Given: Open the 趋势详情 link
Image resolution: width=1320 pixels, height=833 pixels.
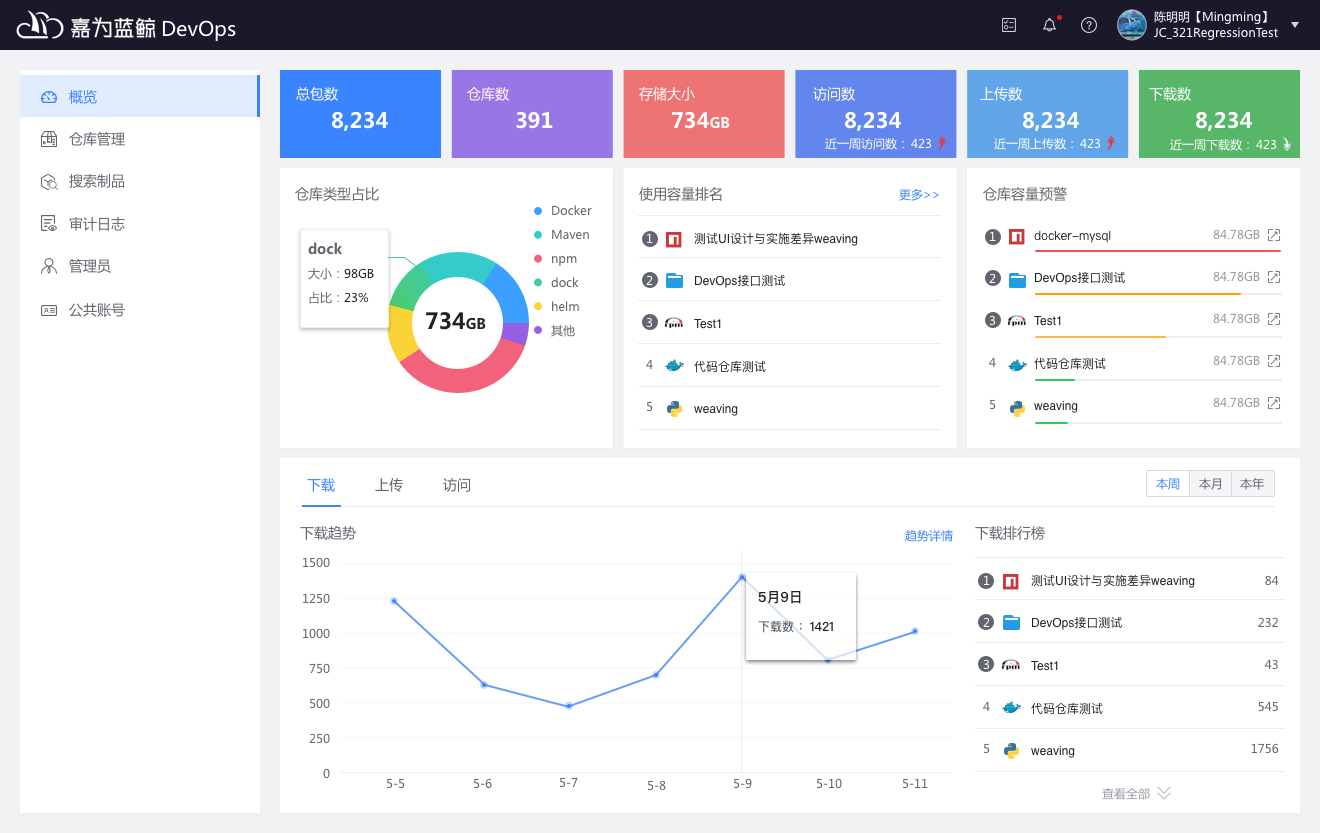Looking at the screenshot, I should click(x=928, y=536).
